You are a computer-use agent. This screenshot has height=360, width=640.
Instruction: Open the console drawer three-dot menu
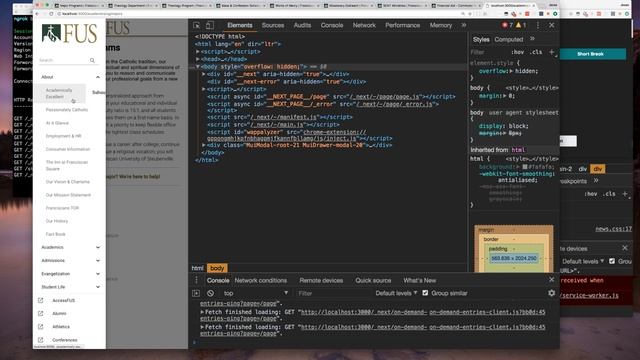coord(196,280)
